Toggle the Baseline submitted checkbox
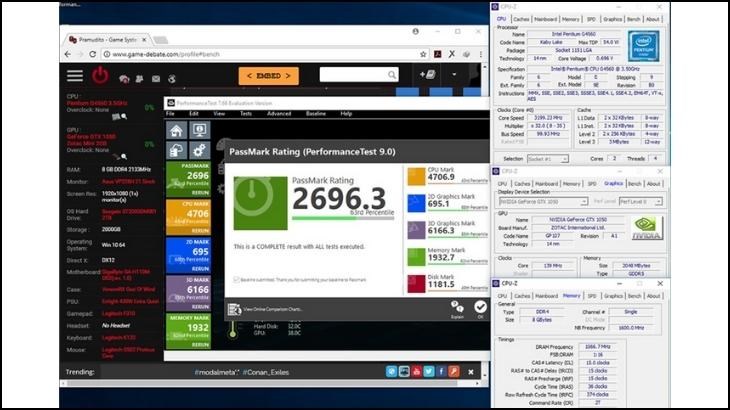 pos(236,279)
